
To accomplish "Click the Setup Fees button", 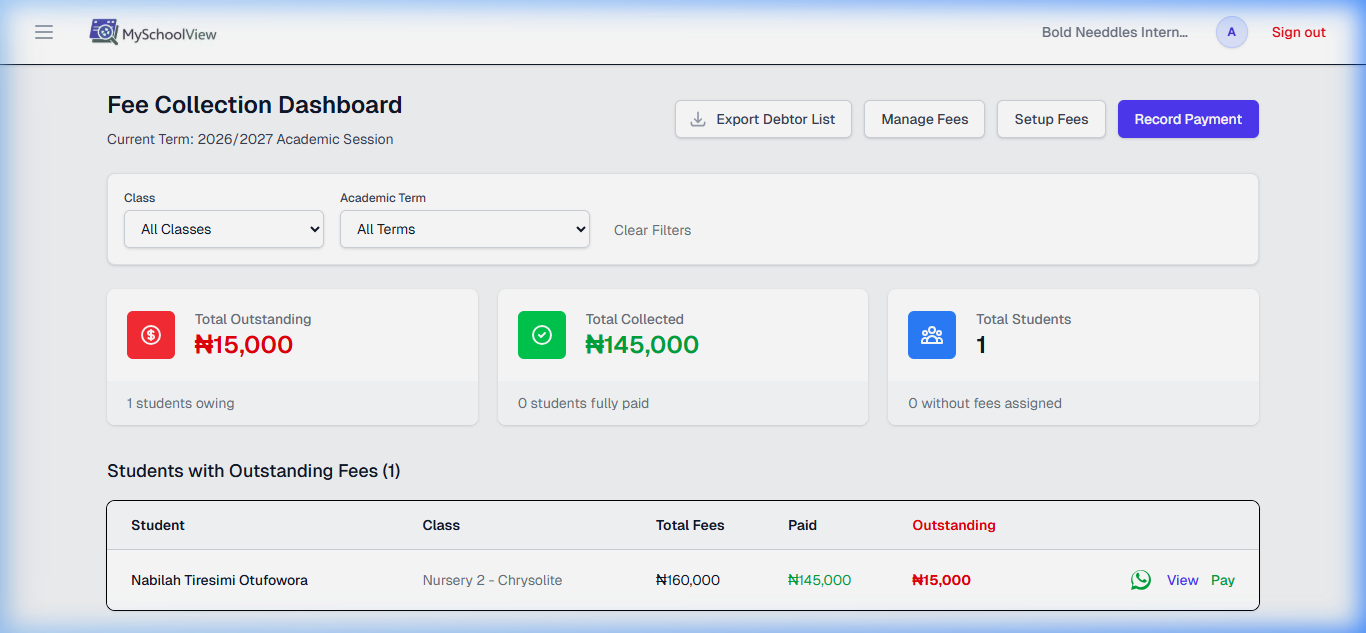I will pyautogui.click(x=1051, y=119).
